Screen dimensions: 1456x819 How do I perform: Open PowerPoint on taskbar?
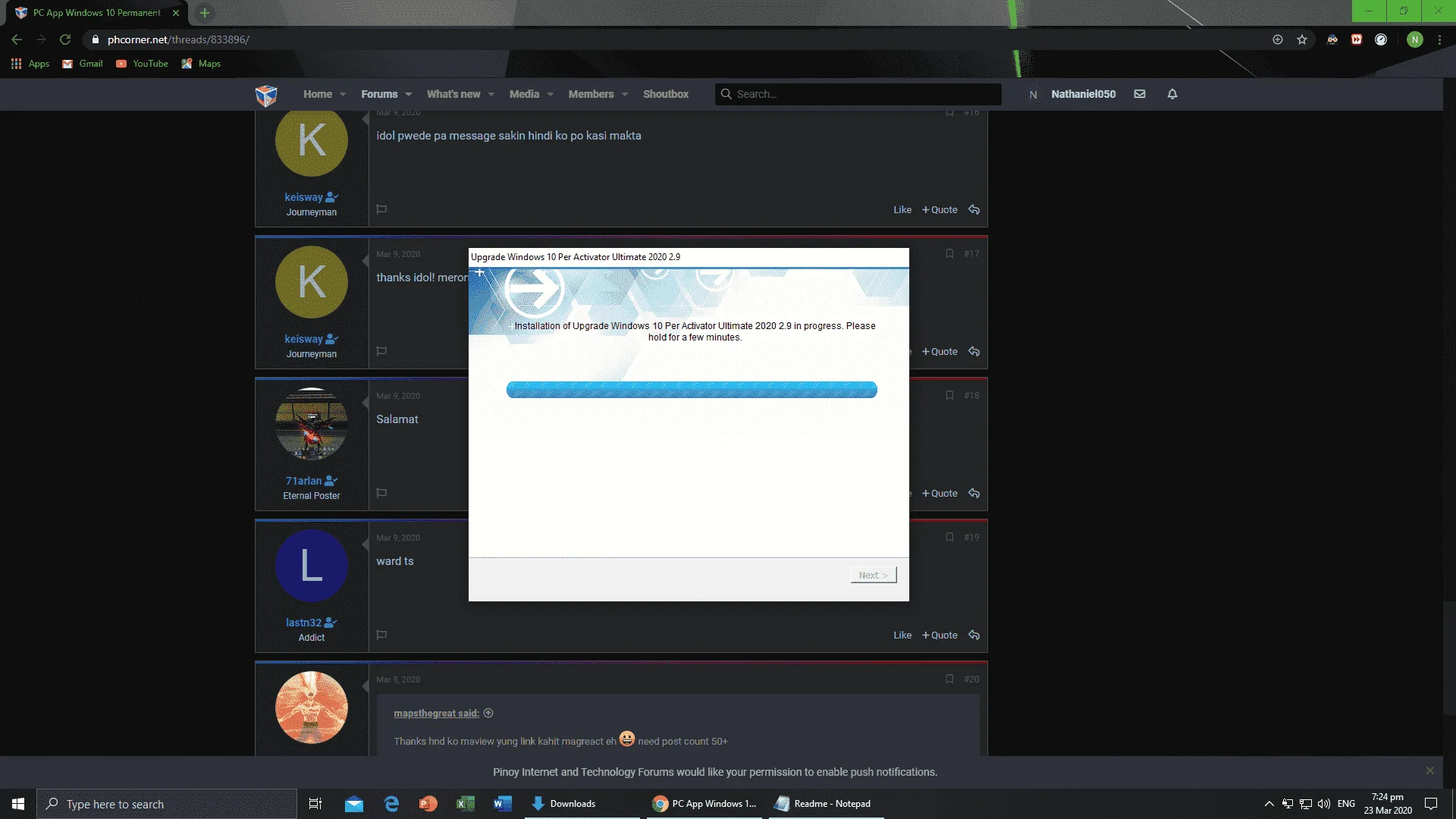click(428, 804)
